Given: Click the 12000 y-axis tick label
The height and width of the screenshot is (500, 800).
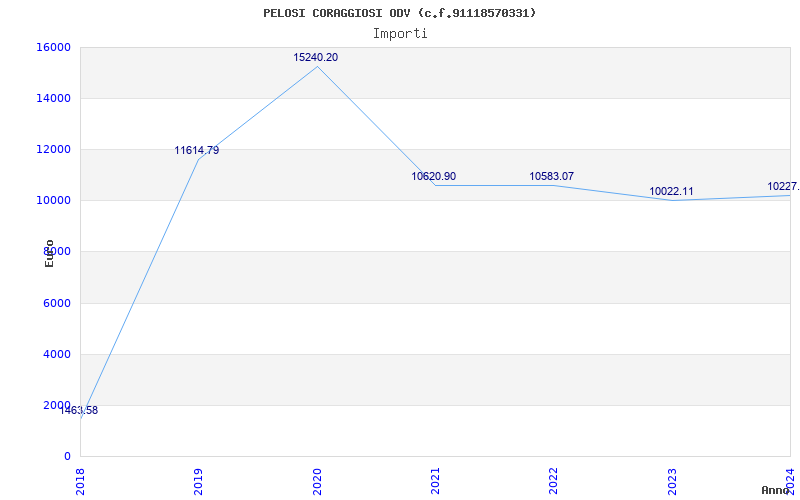Looking at the screenshot, I should (x=53, y=149).
